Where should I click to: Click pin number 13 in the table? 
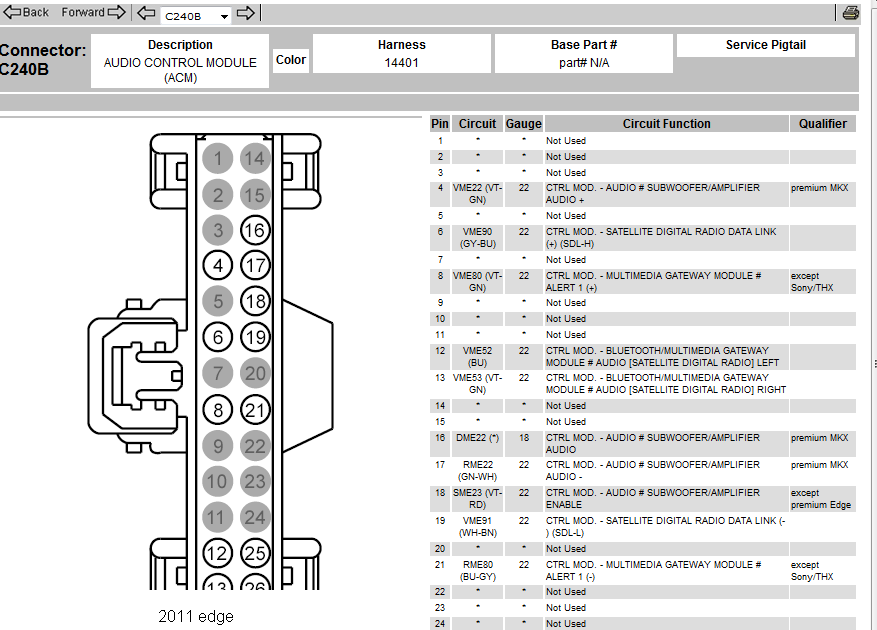[440, 378]
